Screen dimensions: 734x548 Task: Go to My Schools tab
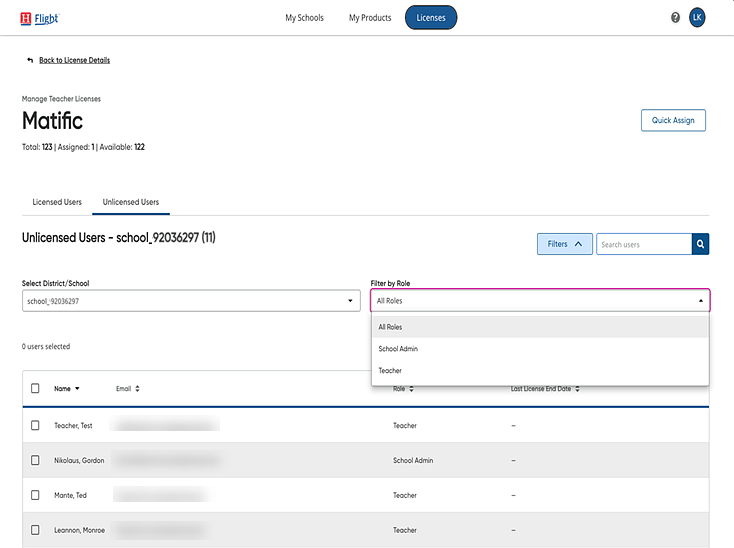[304, 18]
